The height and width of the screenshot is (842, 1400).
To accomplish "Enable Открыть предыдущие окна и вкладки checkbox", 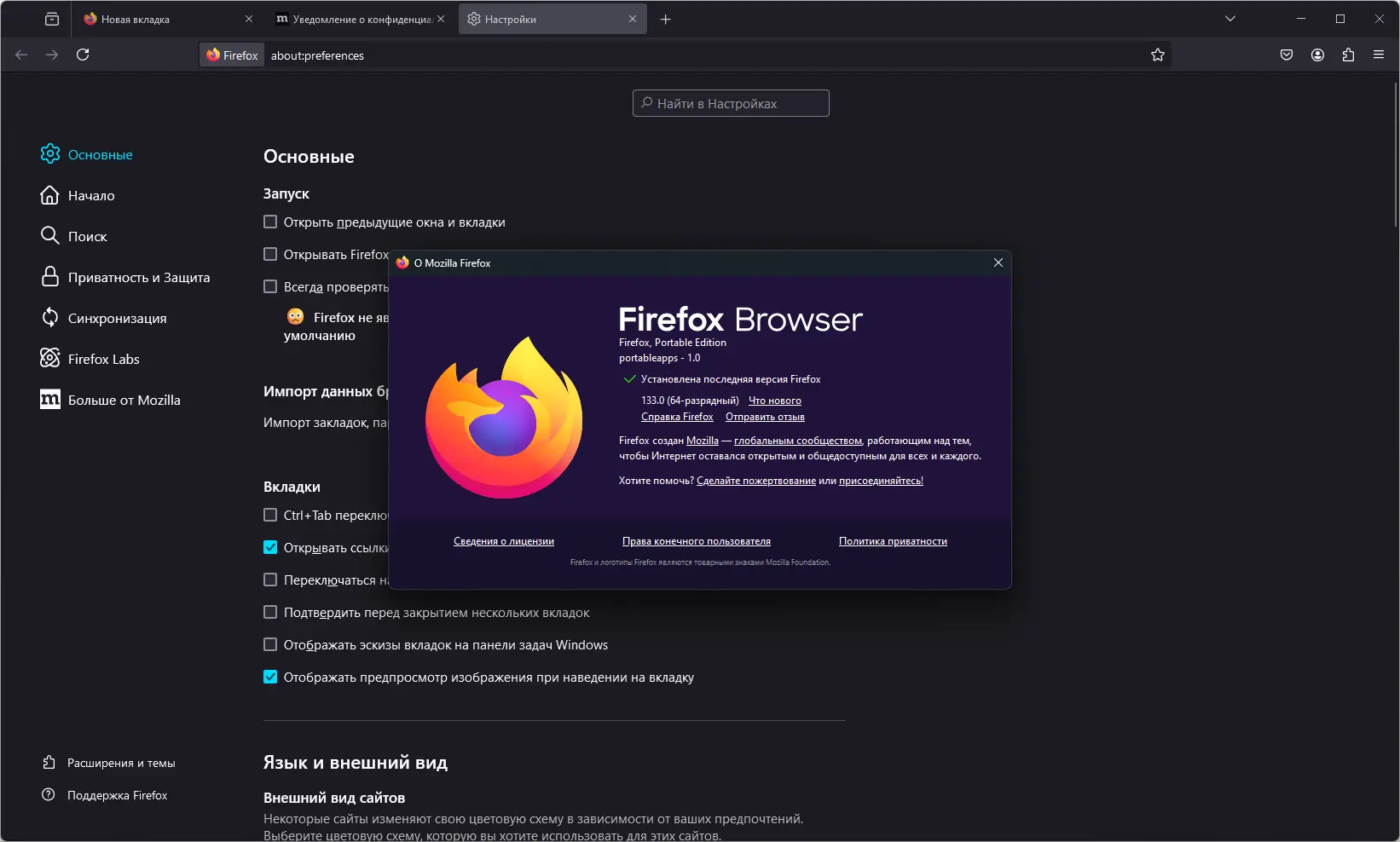I will coord(270,222).
